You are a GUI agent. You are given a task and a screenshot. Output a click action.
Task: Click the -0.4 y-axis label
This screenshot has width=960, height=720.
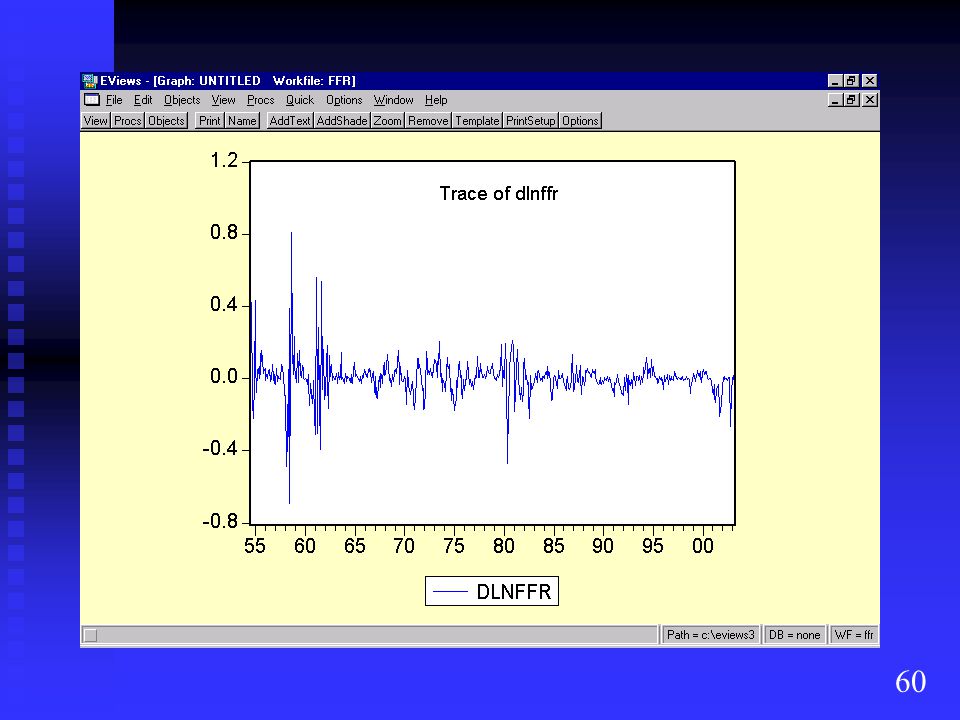point(220,449)
